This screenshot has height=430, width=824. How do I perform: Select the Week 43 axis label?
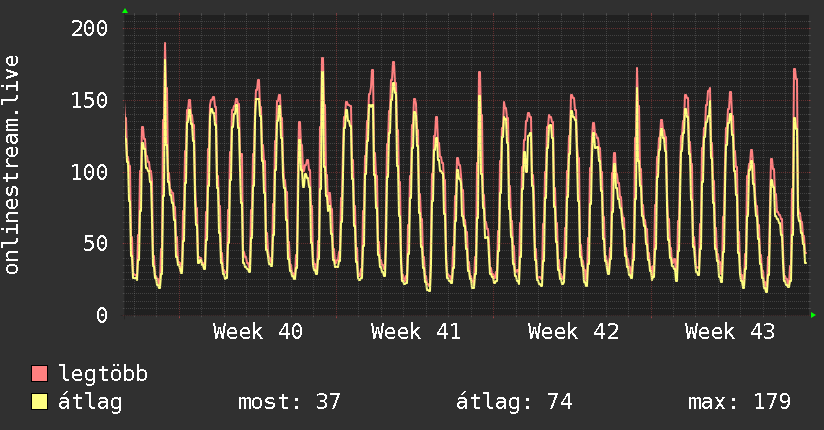point(729,332)
